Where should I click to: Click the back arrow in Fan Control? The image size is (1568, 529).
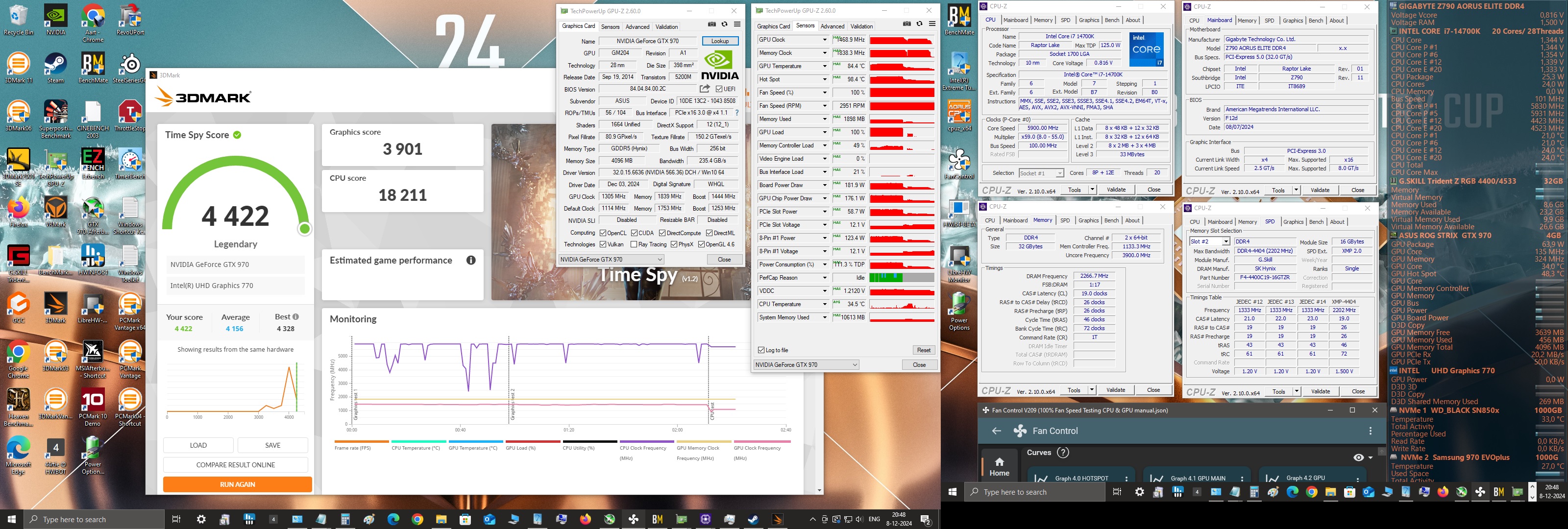(997, 431)
